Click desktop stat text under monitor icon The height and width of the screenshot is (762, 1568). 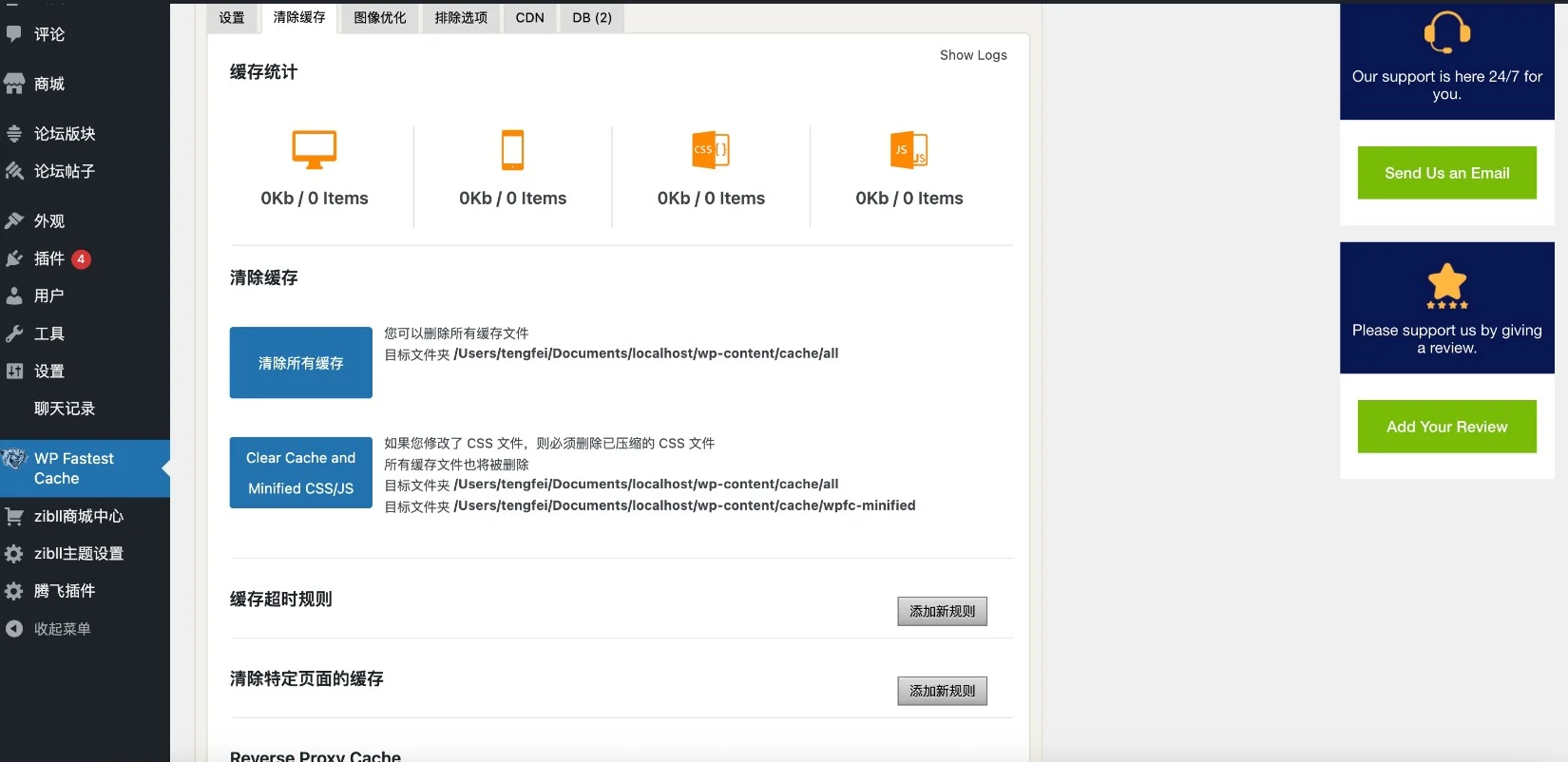point(315,198)
